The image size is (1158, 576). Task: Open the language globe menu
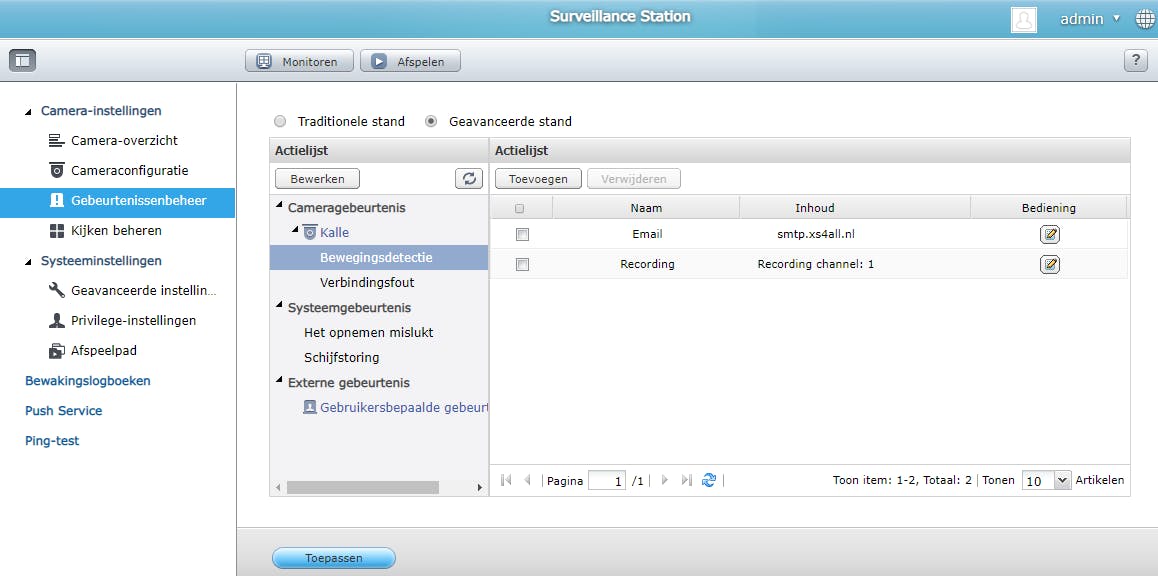1144,18
